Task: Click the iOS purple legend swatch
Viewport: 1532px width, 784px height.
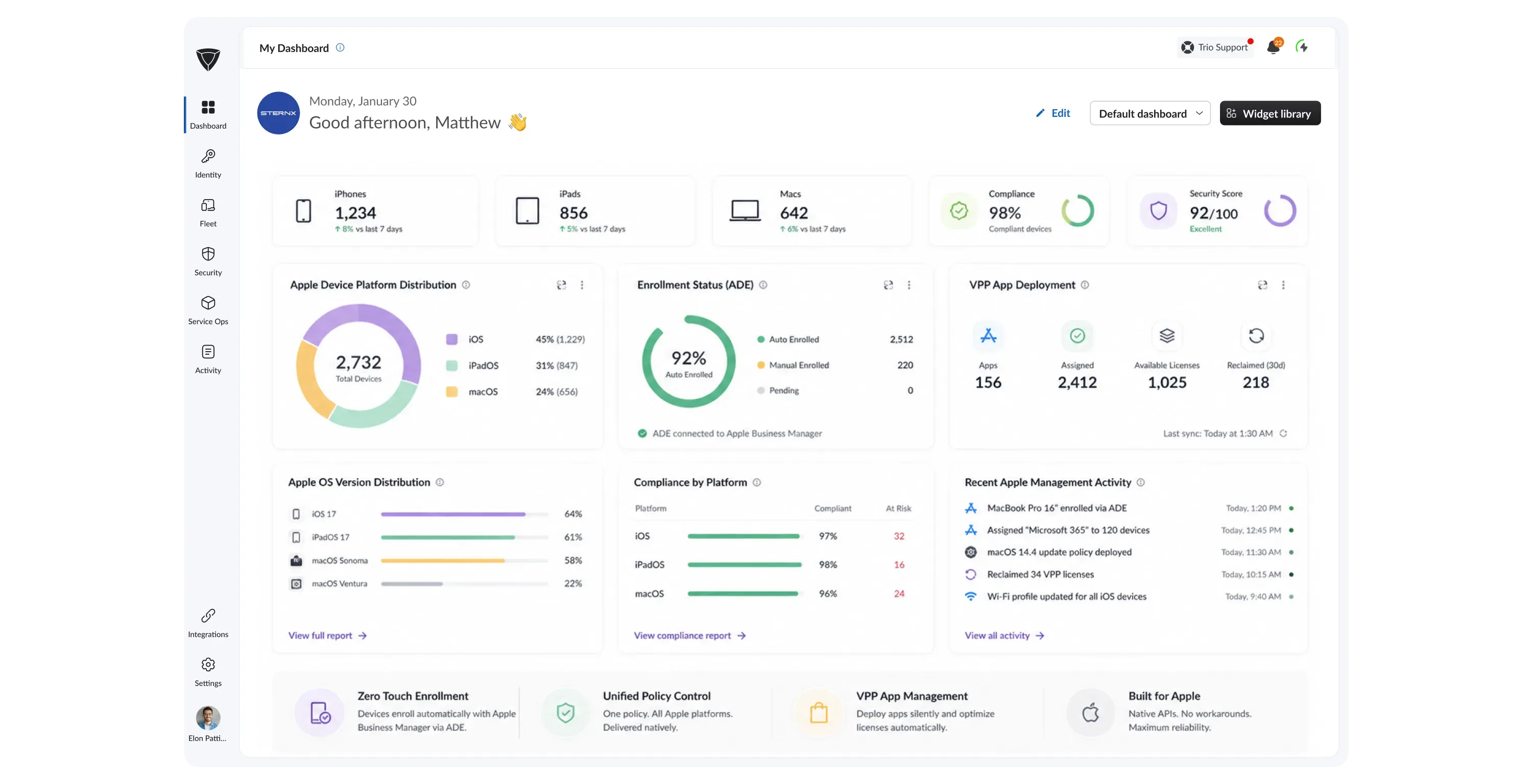Action: [451, 339]
